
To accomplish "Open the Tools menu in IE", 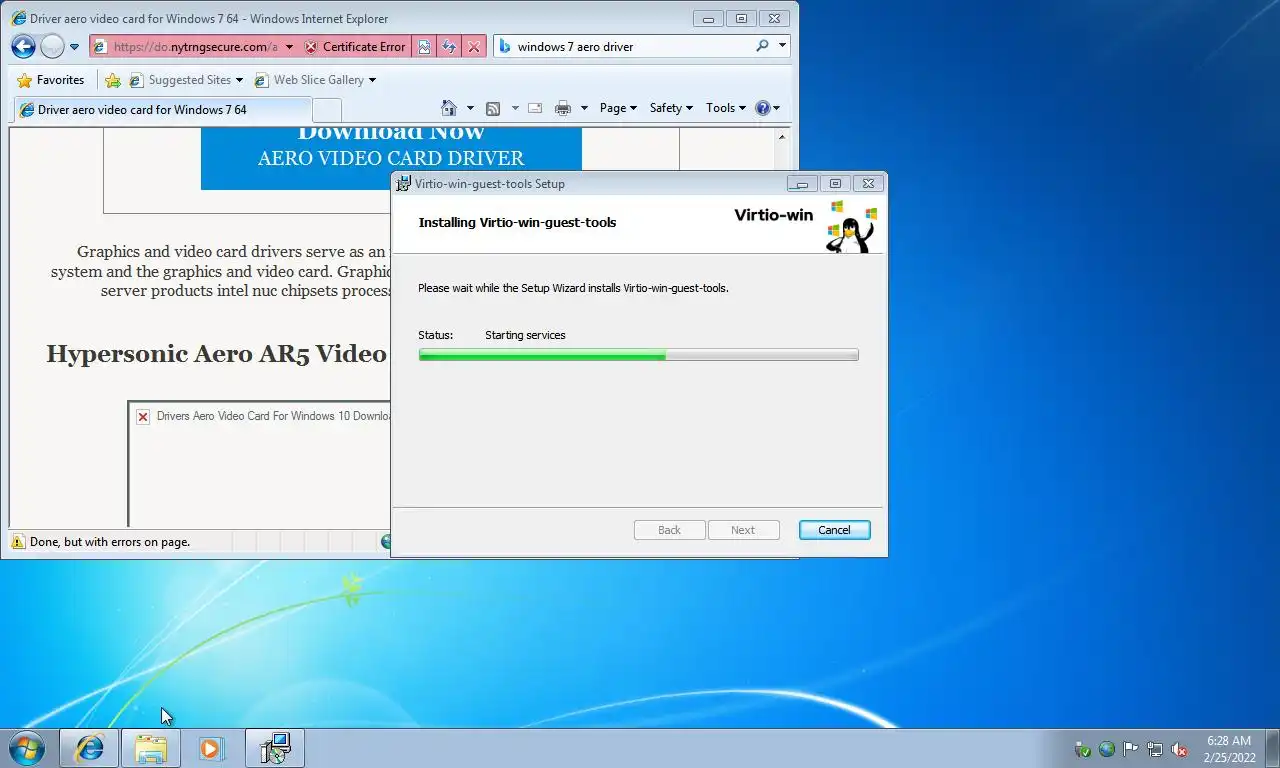I will pos(726,108).
